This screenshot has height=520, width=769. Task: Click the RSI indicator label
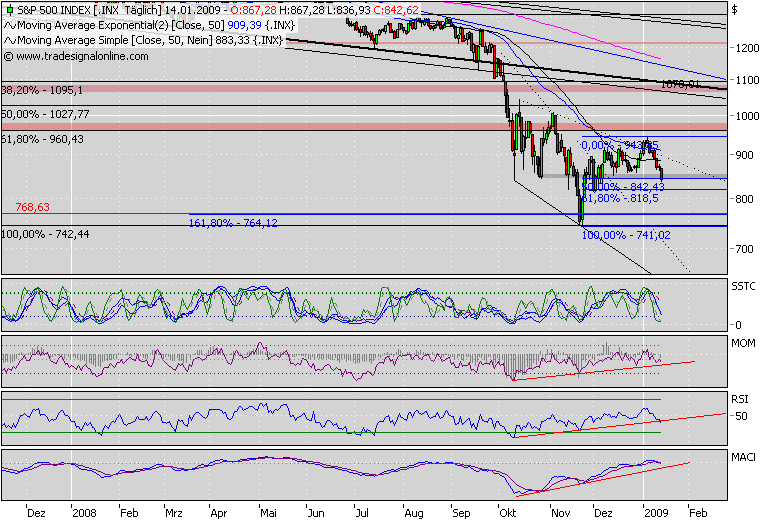(x=739, y=399)
